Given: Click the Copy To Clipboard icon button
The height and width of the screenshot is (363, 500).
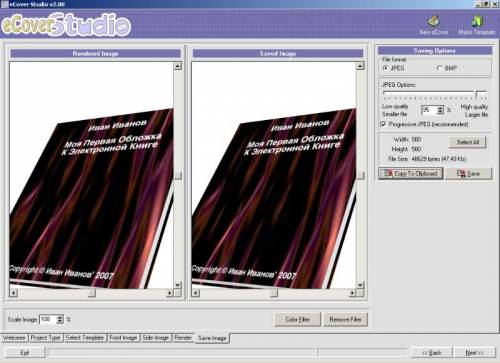Looking at the screenshot, I should [x=411, y=174].
